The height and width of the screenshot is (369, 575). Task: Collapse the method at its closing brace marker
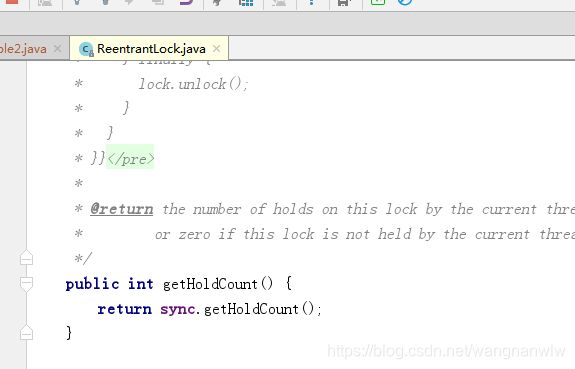pos(26,333)
